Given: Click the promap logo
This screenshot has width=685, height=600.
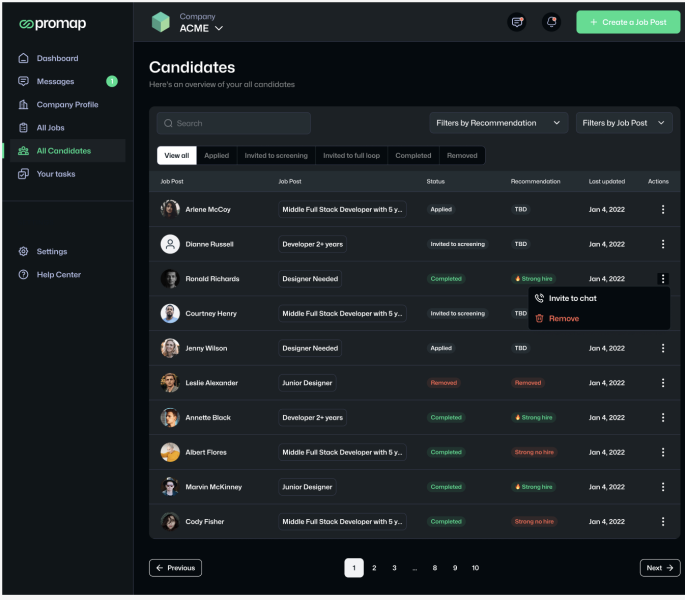Looking at the screenshot, I should (52, 24).
